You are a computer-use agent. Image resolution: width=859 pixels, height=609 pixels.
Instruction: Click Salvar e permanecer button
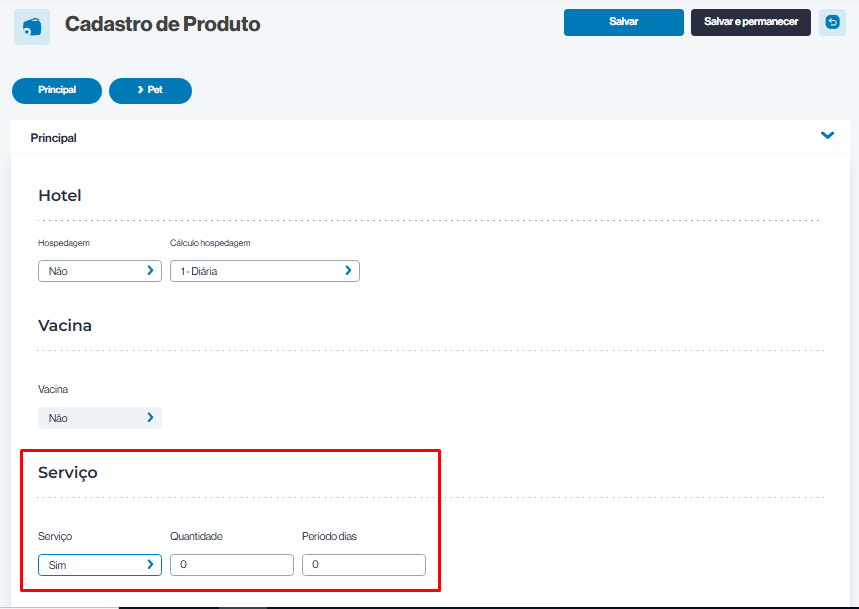tap(751, 22)
